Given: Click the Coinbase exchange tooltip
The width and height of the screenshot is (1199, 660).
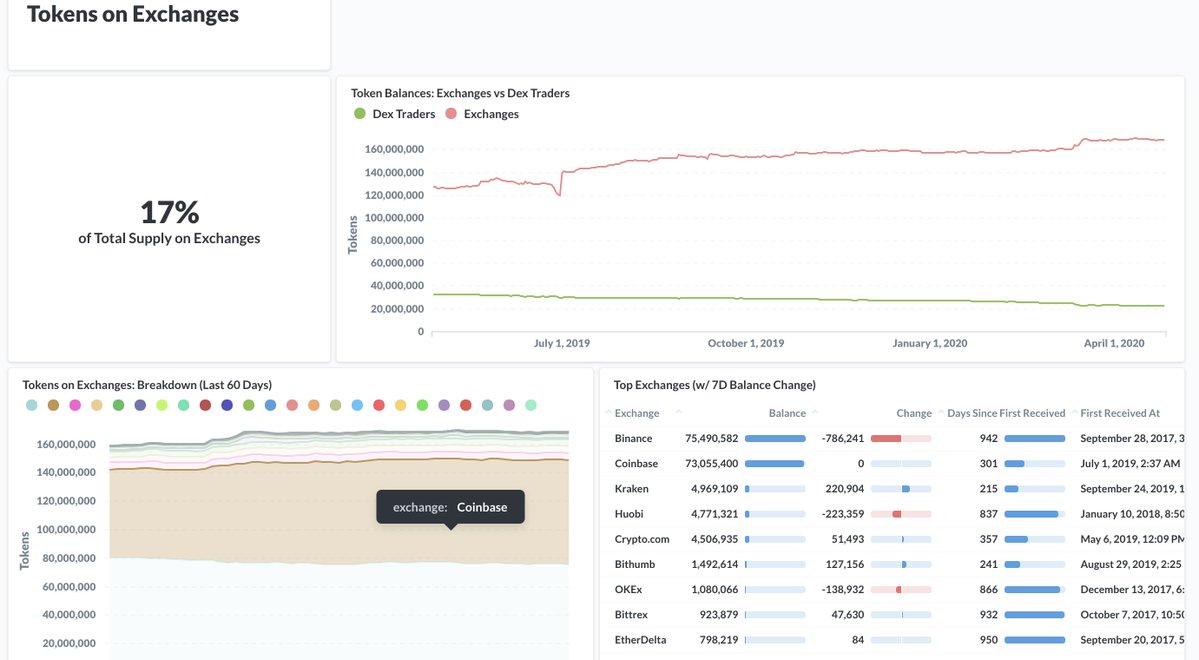Looking at the screenshot, I should pyautogui.click(x=450, y=507).
